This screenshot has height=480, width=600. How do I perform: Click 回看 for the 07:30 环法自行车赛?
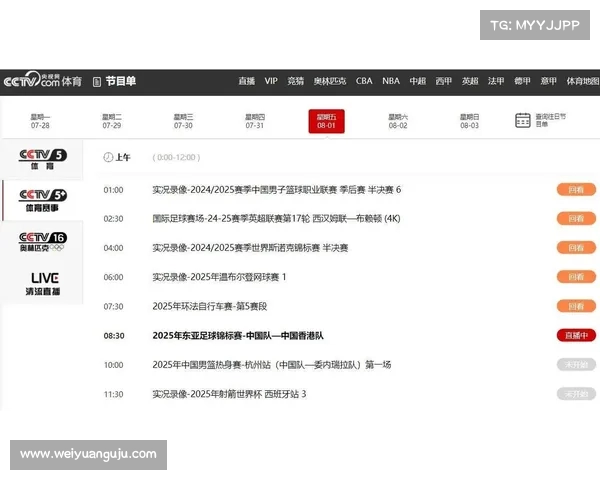click(x=576, y=306)
